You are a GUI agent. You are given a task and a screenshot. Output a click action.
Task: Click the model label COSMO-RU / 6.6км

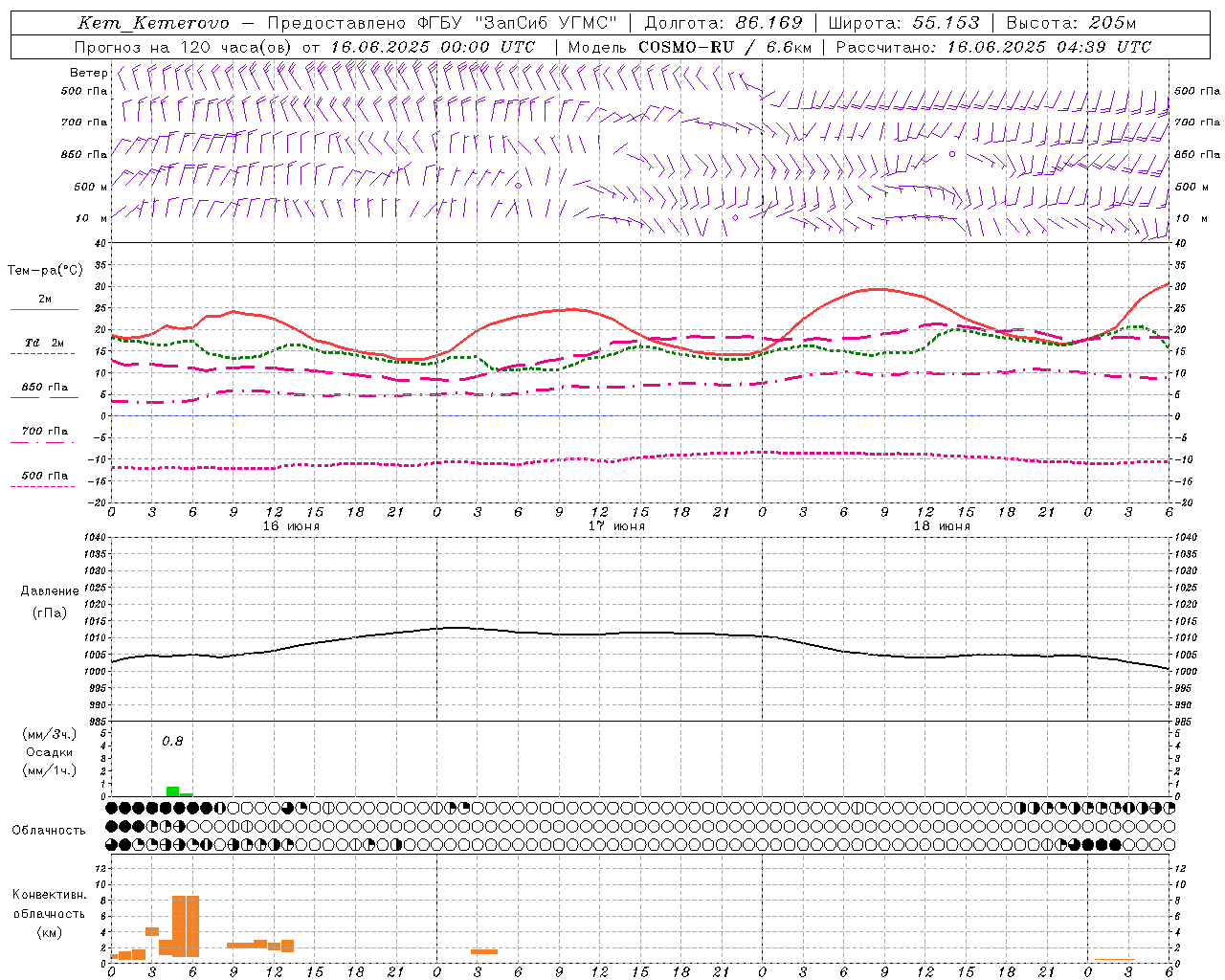click(x=724, y=47)
